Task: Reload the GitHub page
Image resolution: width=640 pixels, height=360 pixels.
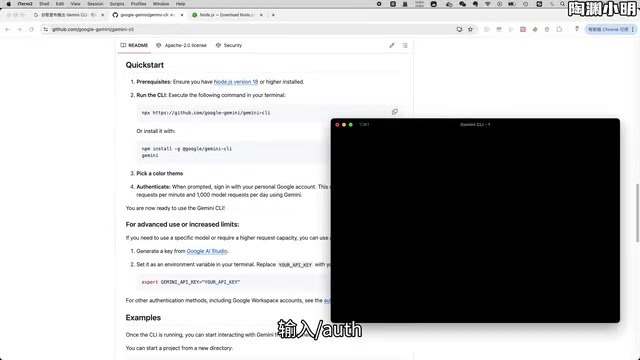Action: coord(31,29)
